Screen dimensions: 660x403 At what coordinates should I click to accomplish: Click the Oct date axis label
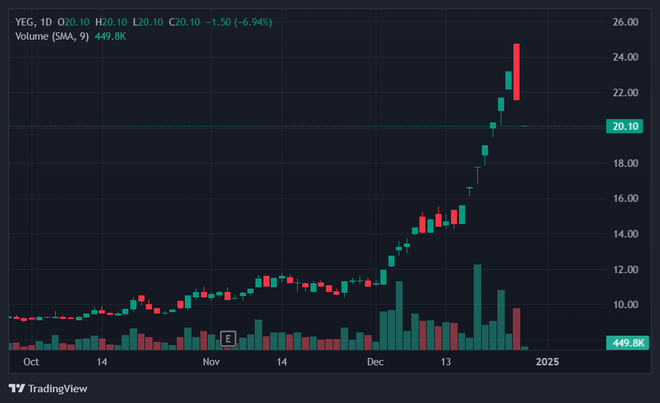coord(31,362)
